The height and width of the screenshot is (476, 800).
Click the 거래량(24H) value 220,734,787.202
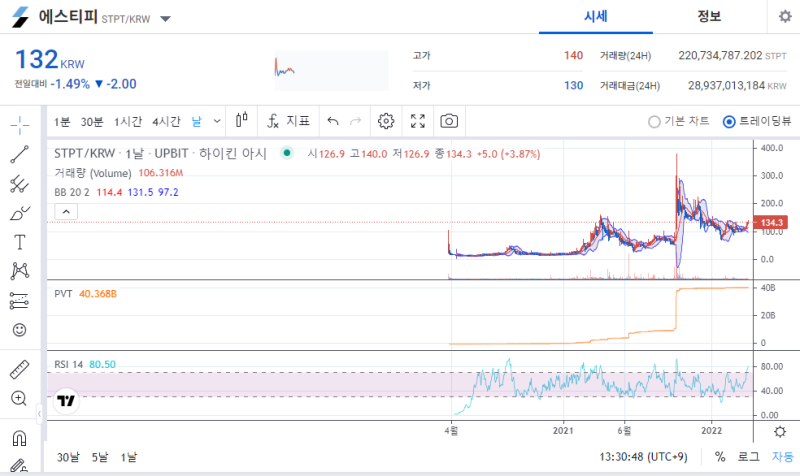[x=720, y=55]
